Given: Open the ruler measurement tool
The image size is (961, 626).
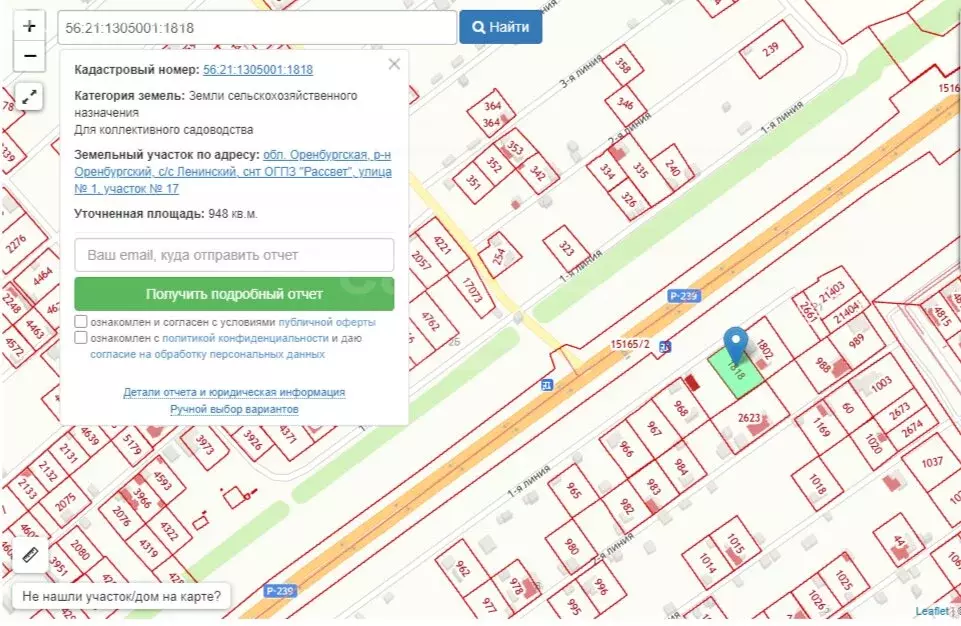Looking at the screenshot, I should tap(29, 553).
